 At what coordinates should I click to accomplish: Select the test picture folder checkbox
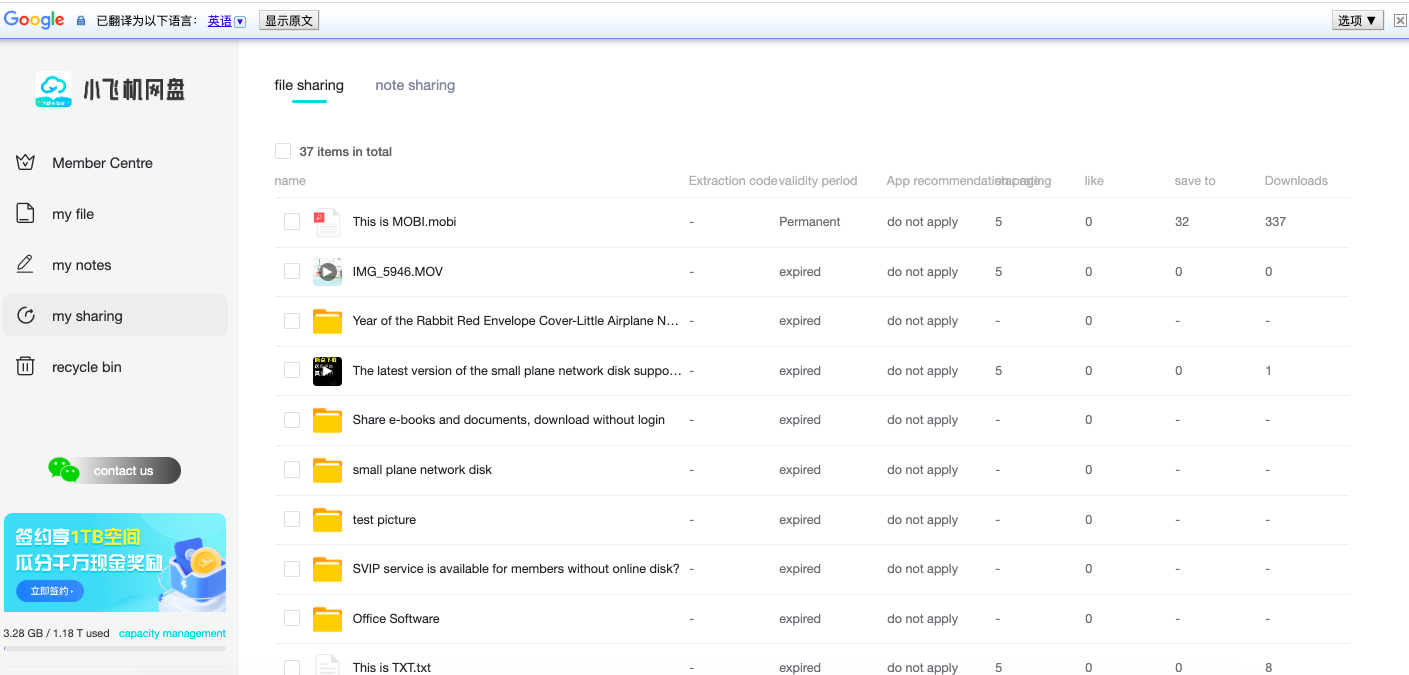click(x=292, y=520)
